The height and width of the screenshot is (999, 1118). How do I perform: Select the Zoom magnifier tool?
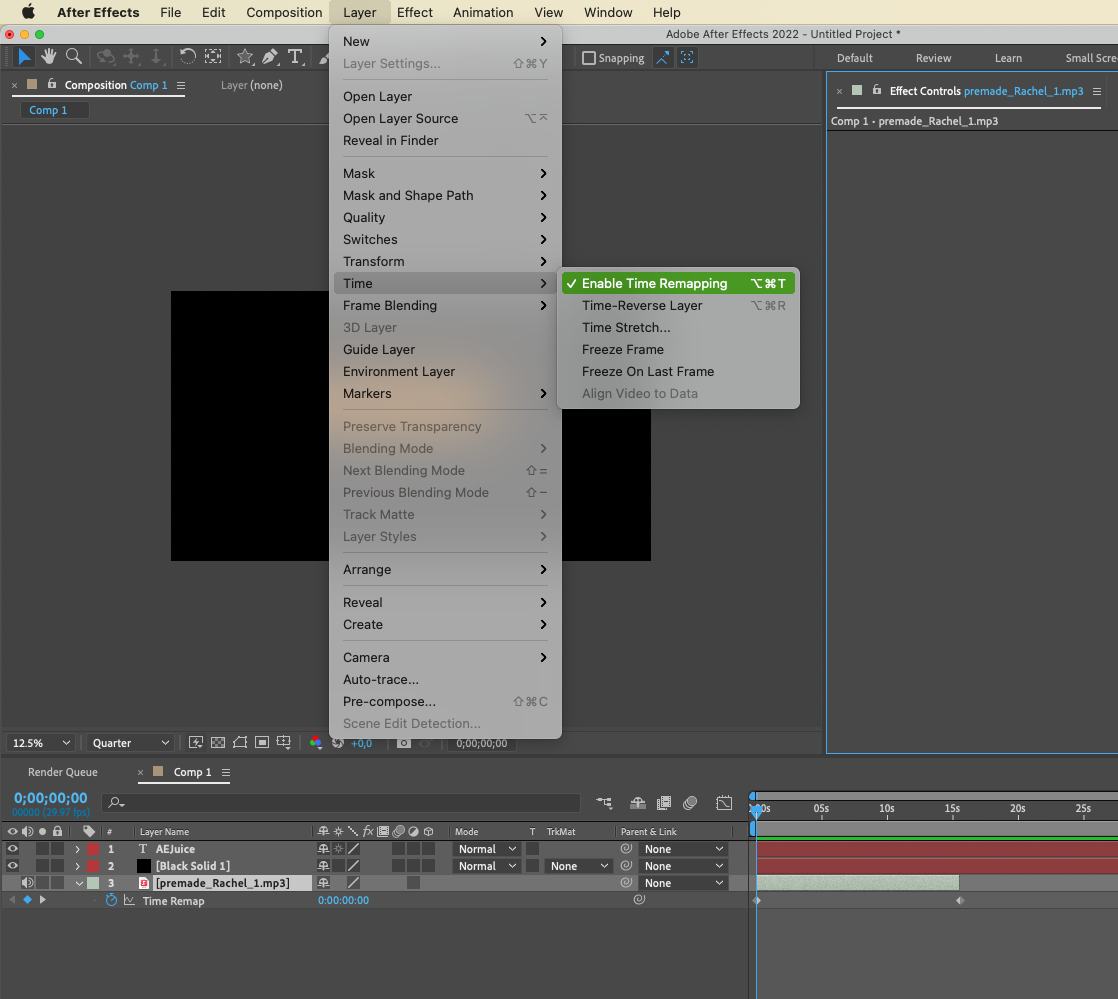73,57
